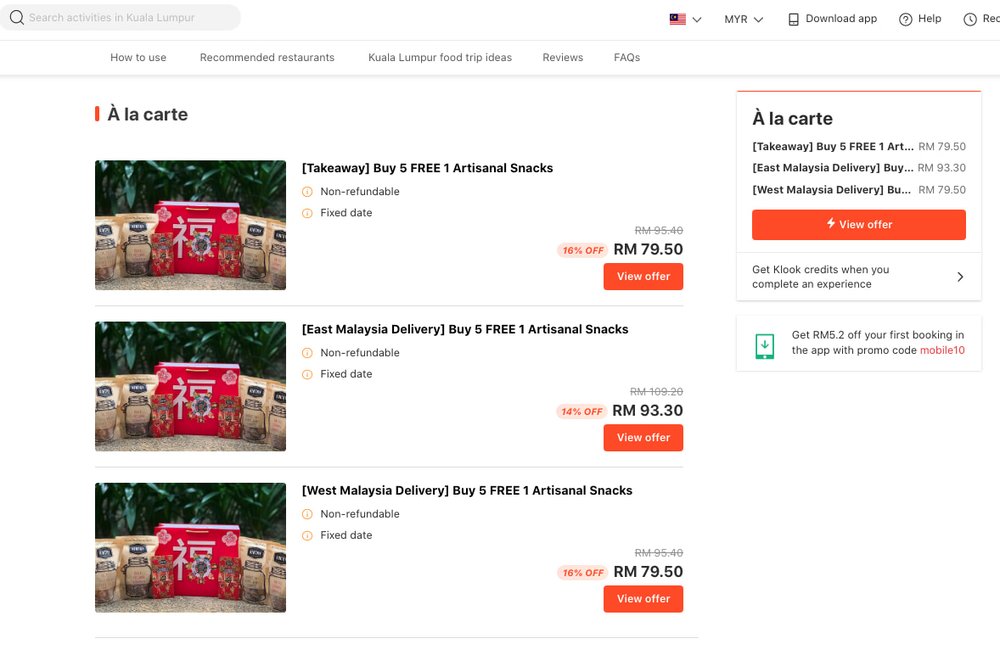Click the Fixed date info icon under East Malaysia Delivery
The width and height of the screenshot is (1000, 655).
(308, 373)
